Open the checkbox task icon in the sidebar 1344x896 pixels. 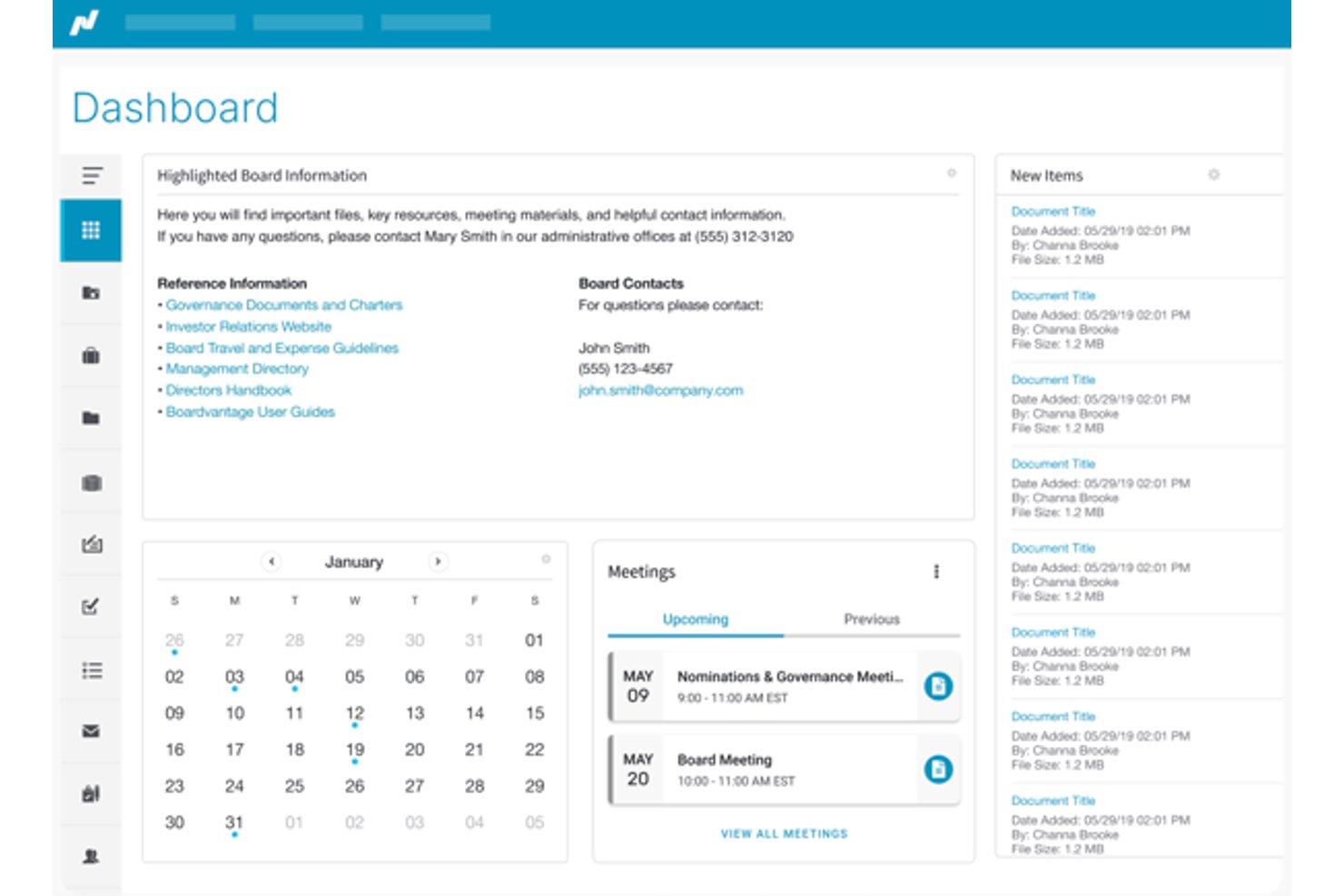pyautogui.click(x=91, y=606)
